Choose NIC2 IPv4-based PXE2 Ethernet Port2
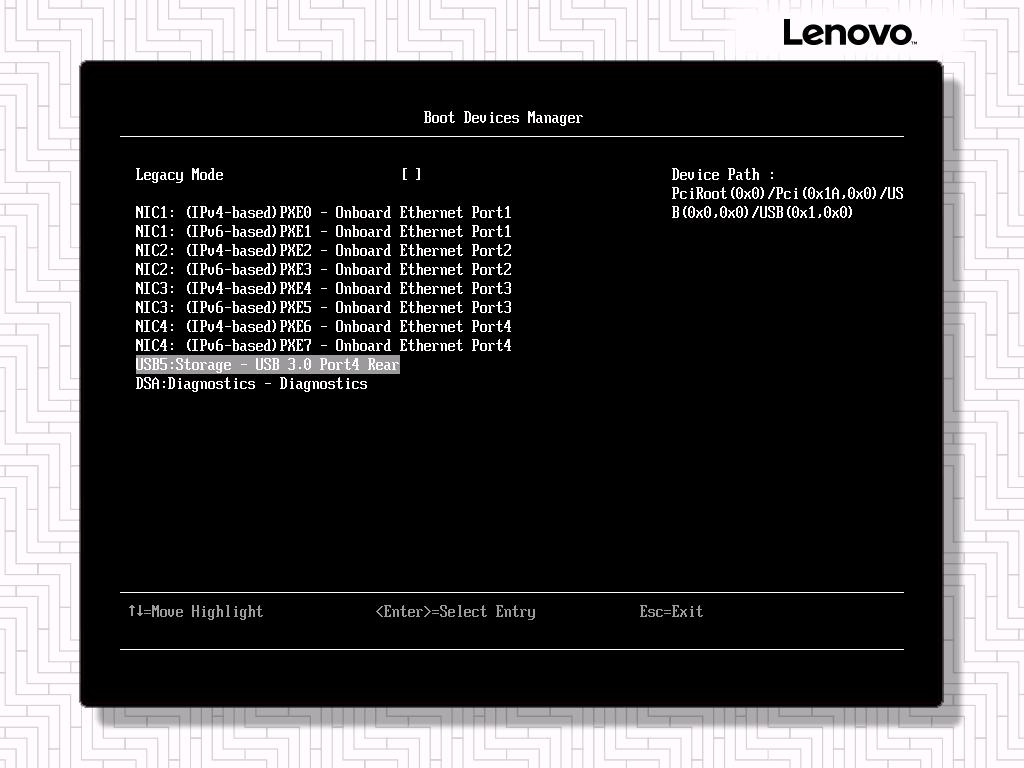 (x=323, y=251)
